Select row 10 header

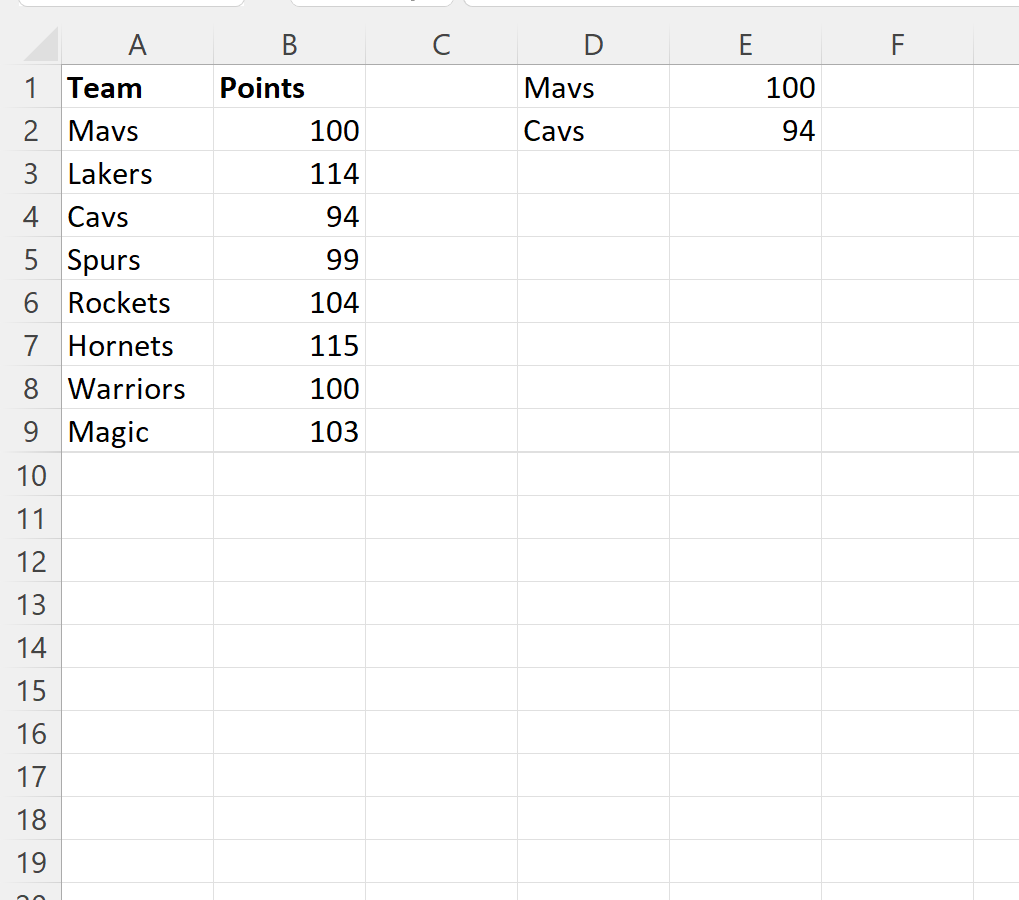point(31,475)
